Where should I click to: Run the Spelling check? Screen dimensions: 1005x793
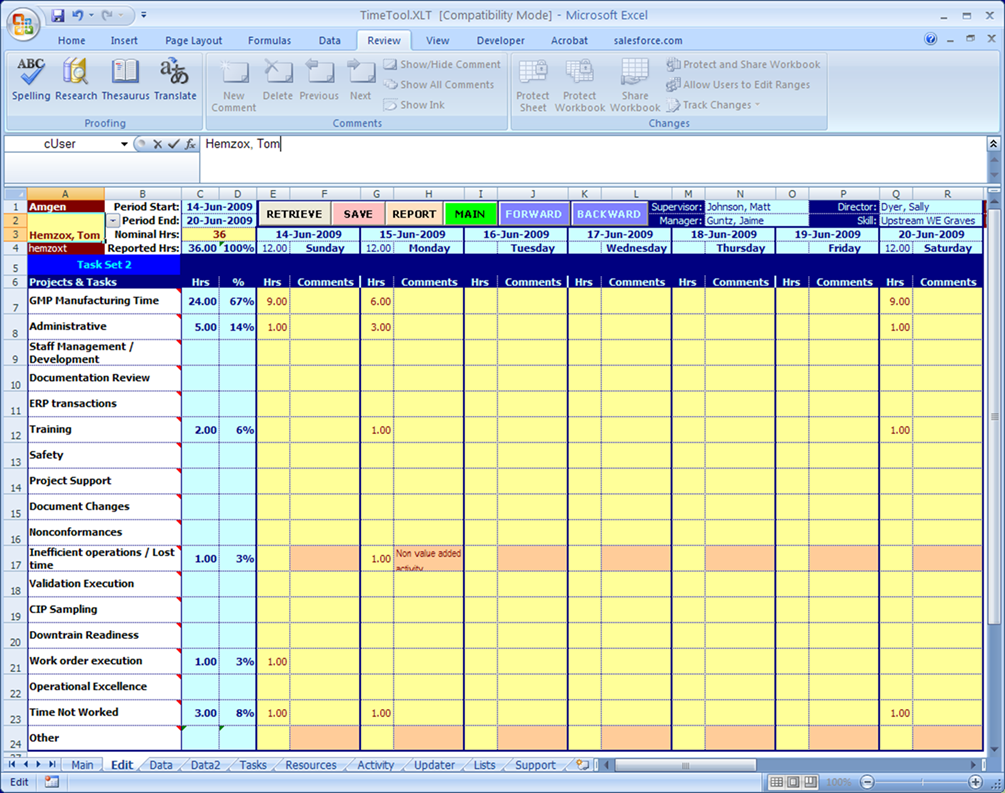click(x=31, y=79)
